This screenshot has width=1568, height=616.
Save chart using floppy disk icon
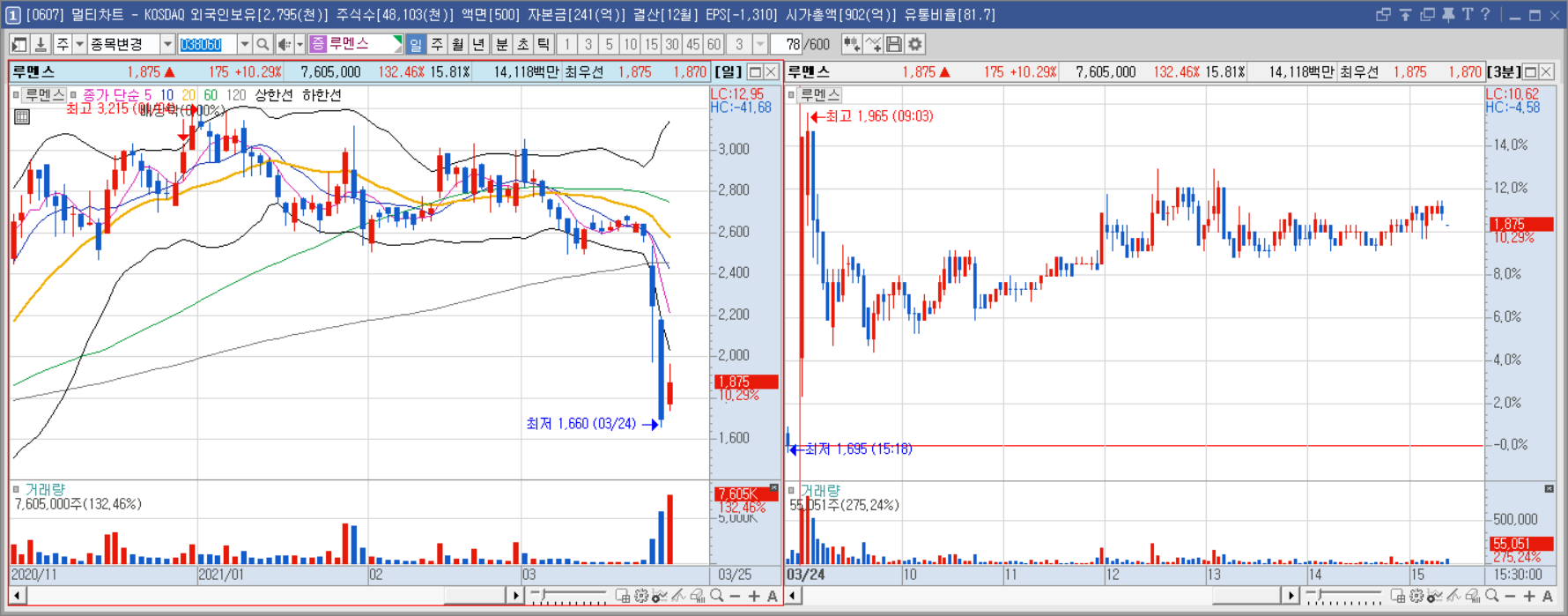coord(894,44)
